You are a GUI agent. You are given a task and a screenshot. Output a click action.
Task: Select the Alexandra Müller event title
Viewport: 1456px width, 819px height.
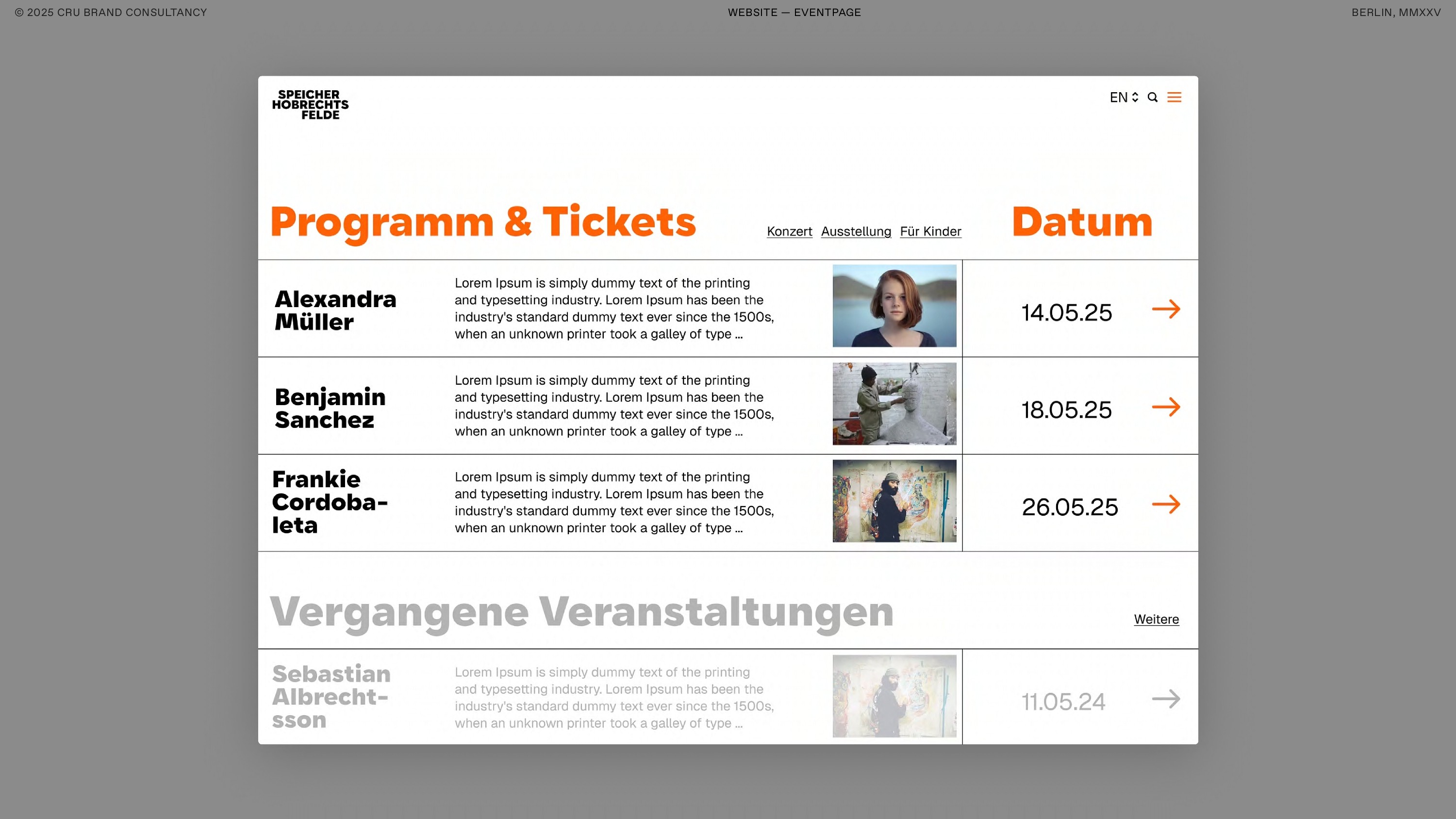[335, 311]
